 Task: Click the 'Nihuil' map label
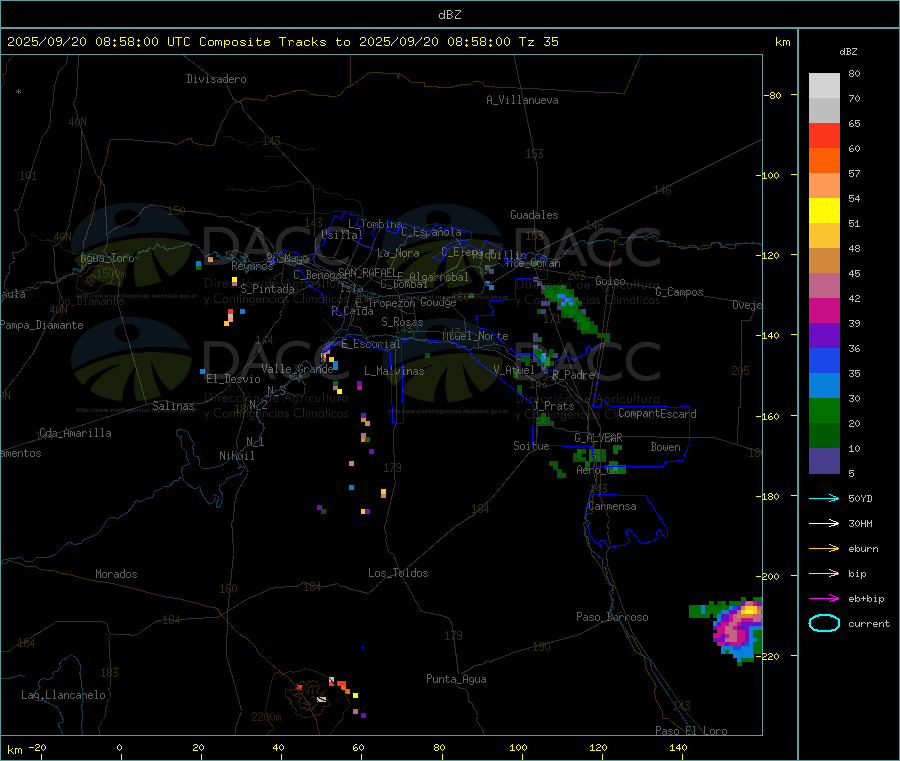(236, 456)
